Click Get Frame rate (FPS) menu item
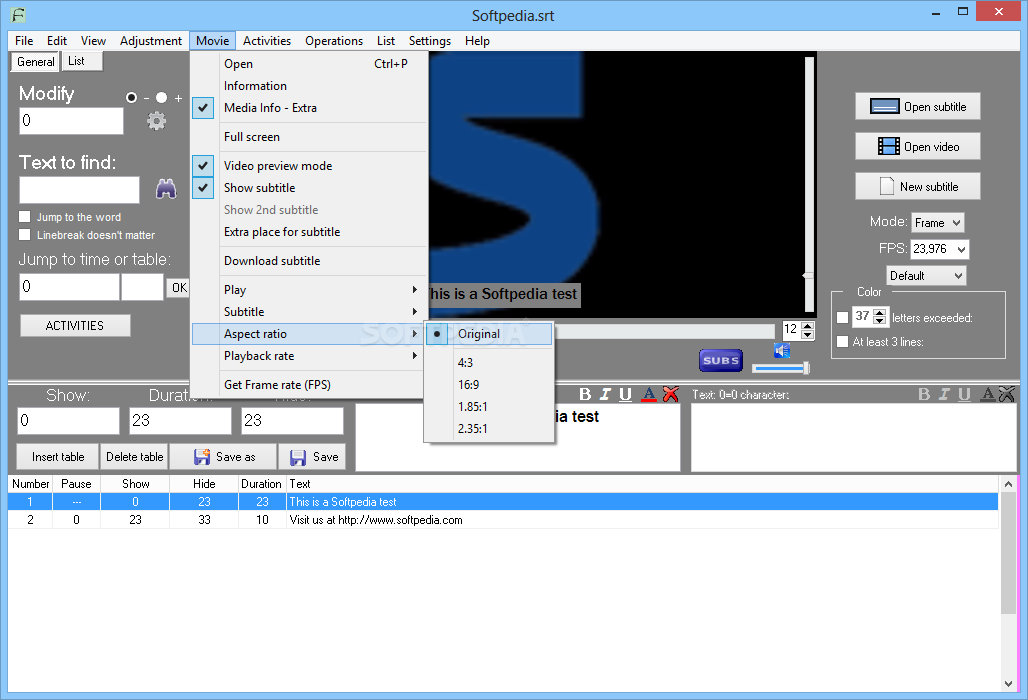This screenshot has width=1028, height=700. (x=309, y=385)
